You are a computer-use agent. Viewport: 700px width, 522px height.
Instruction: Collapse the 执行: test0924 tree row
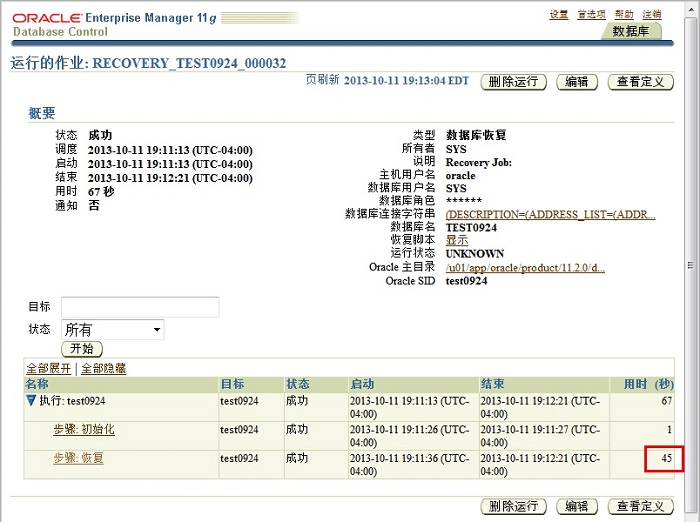click(31, 401)
